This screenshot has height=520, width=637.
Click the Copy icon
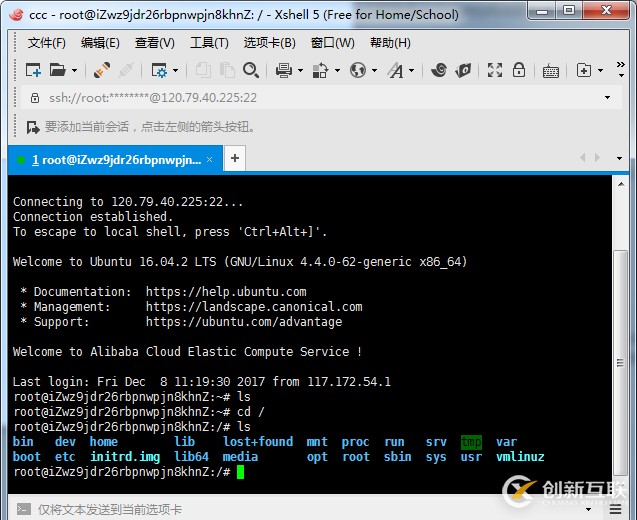tap(203, 70)
